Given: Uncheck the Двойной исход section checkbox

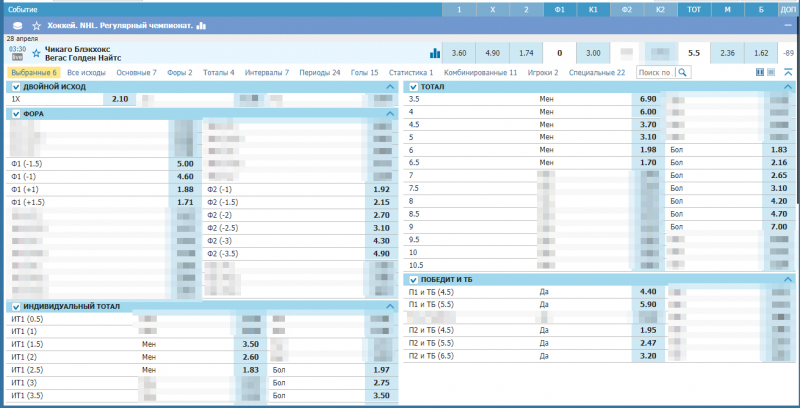Looking at the screenshot, I should (x=15, y=88).
